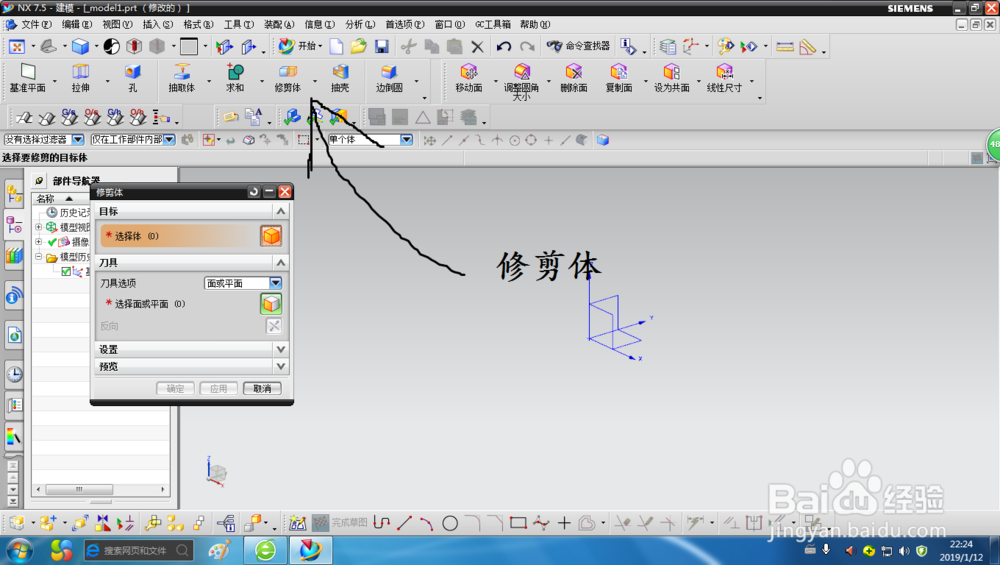Click the Cancel (取消) button in dialog

coord(262,388)
